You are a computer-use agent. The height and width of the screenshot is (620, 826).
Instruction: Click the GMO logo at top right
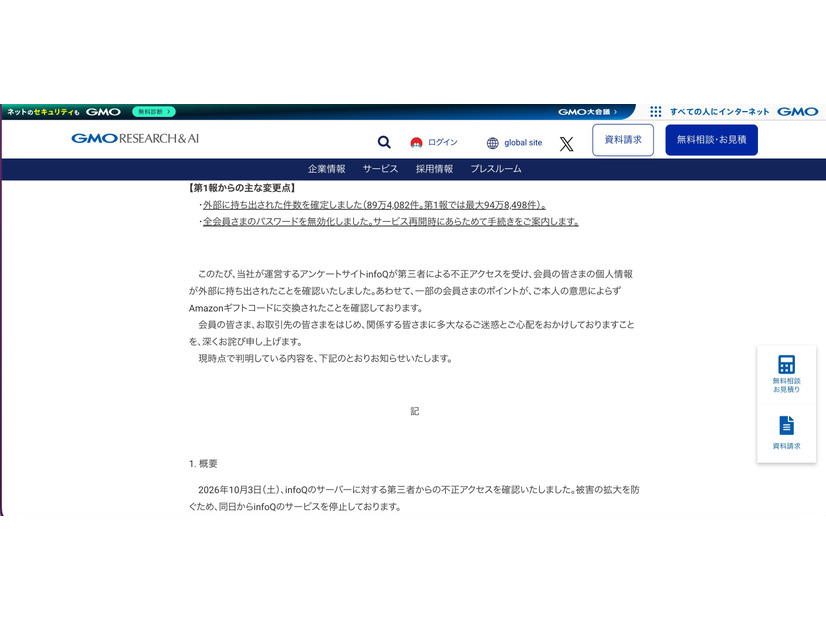(798, 112)
